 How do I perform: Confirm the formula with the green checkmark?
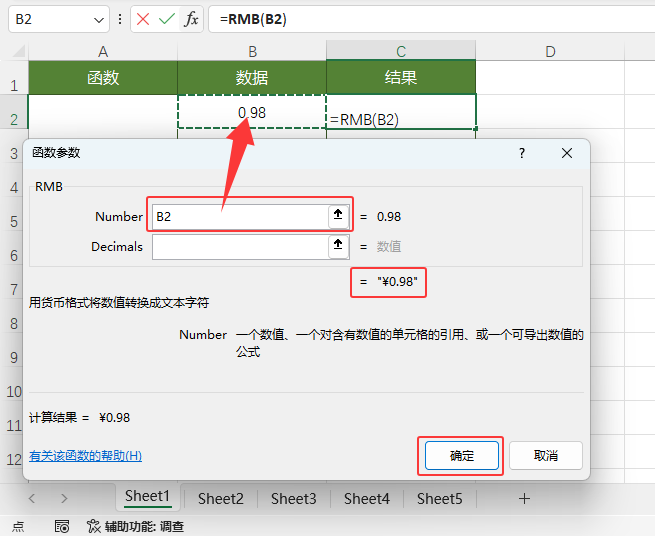pos(167,19)
